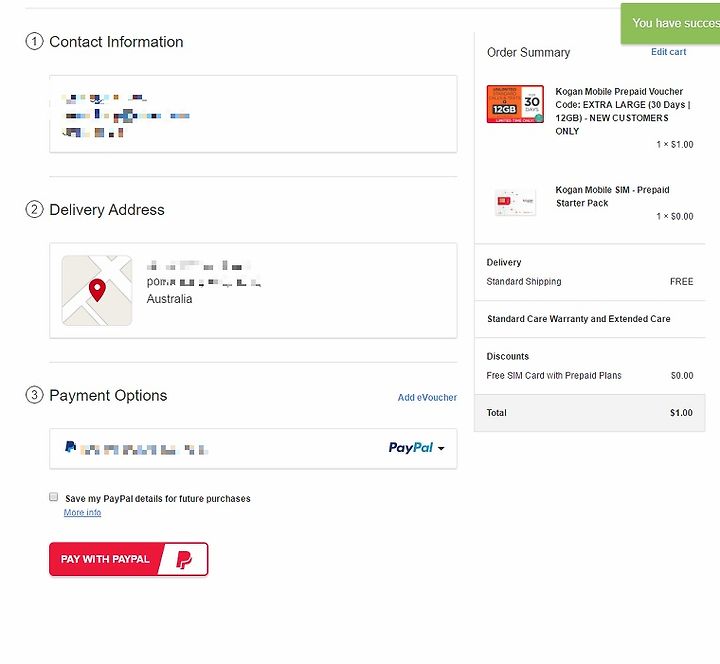Click the 1 × $1.00 voucher price
This screenshot has width=720, height=664.
[x=675, y=145]
